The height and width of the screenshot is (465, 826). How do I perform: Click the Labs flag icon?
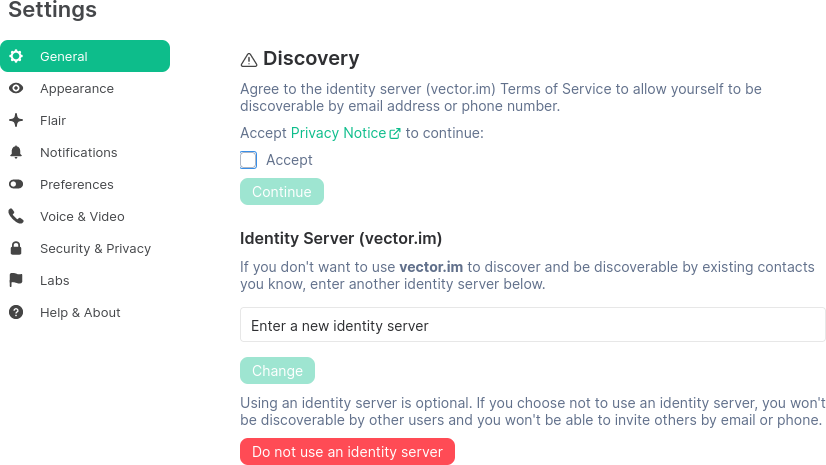coord(16,280)
